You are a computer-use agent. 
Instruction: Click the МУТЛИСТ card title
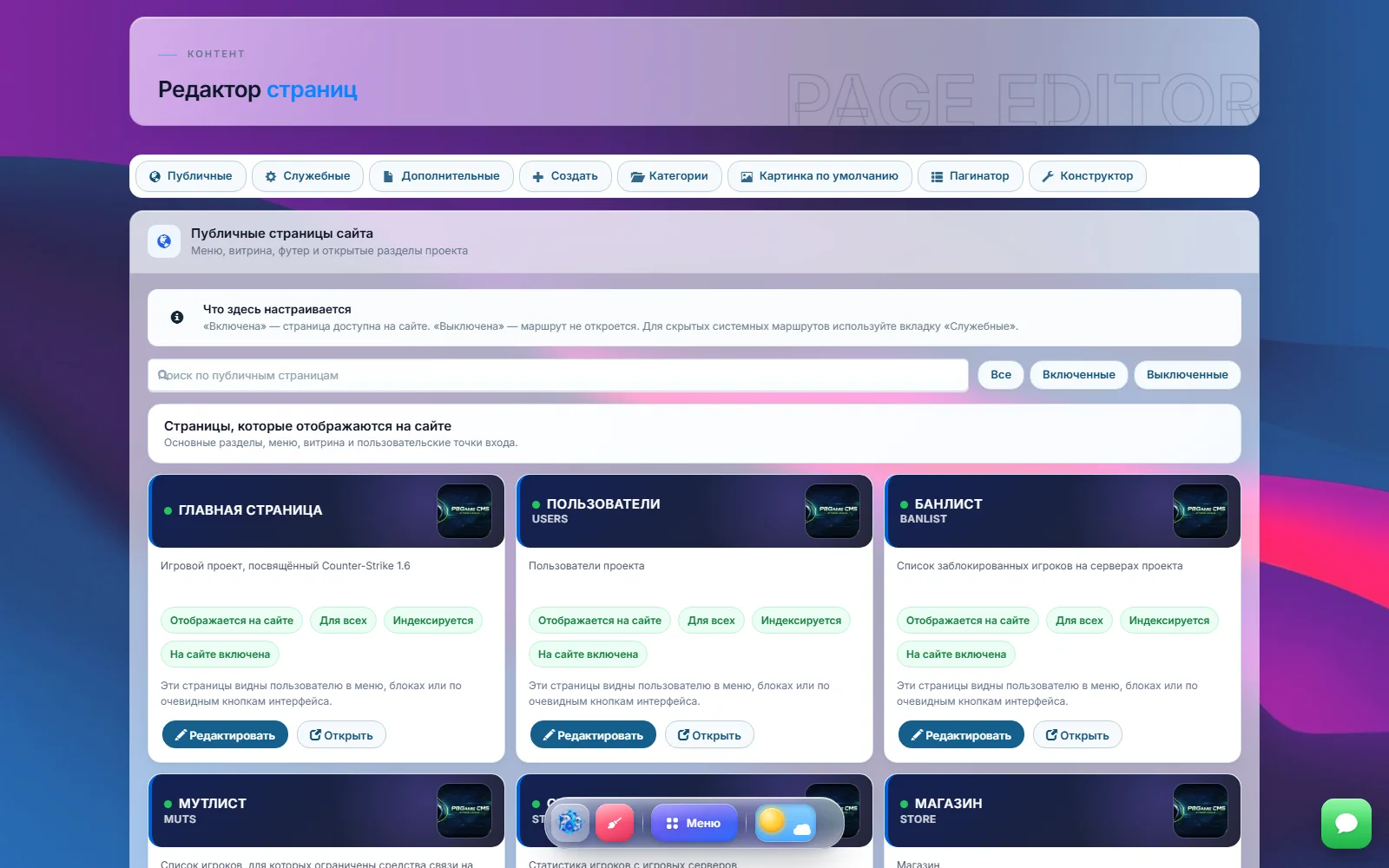pyautogui.click(x=213, y=804)
